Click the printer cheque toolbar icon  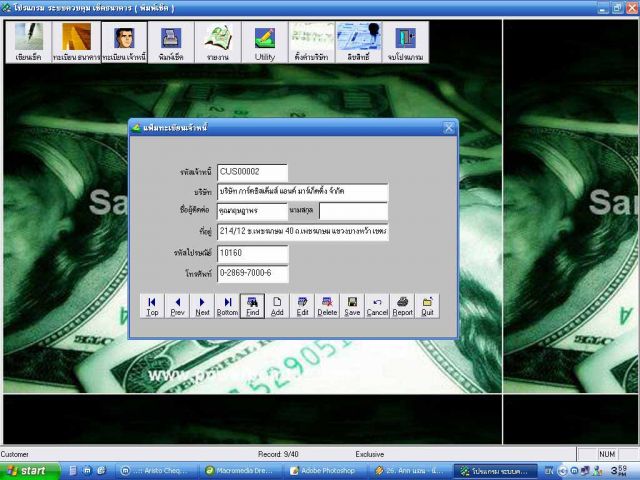[171, 42]
